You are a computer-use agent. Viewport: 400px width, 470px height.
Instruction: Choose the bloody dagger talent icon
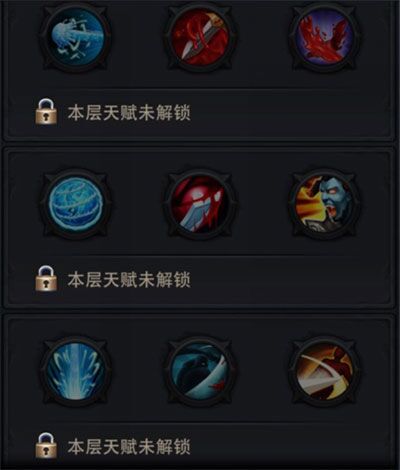coord(200,37)
